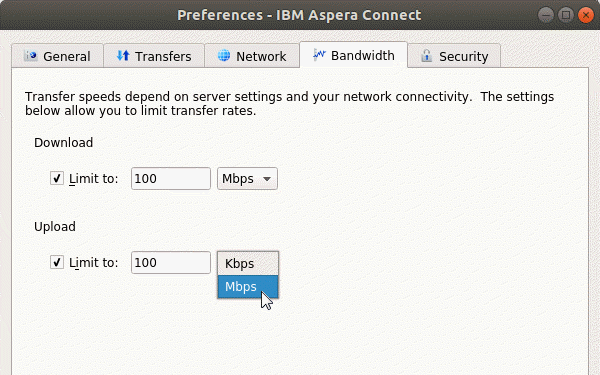This screenshot has width=600, height=375.
Task: Toggle the Upload Limit to checkbox
Action: 57,262
